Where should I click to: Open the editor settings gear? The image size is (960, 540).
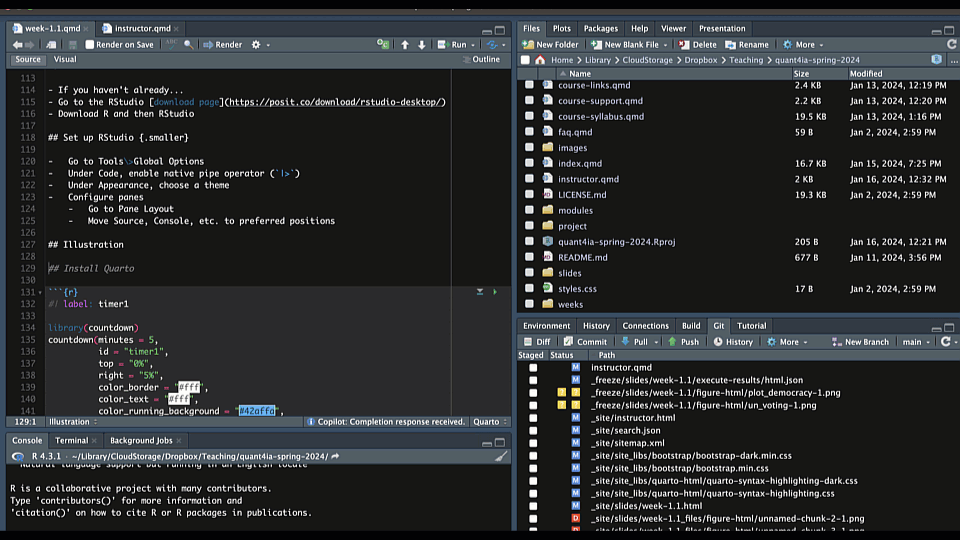click(x=256, y=45)
